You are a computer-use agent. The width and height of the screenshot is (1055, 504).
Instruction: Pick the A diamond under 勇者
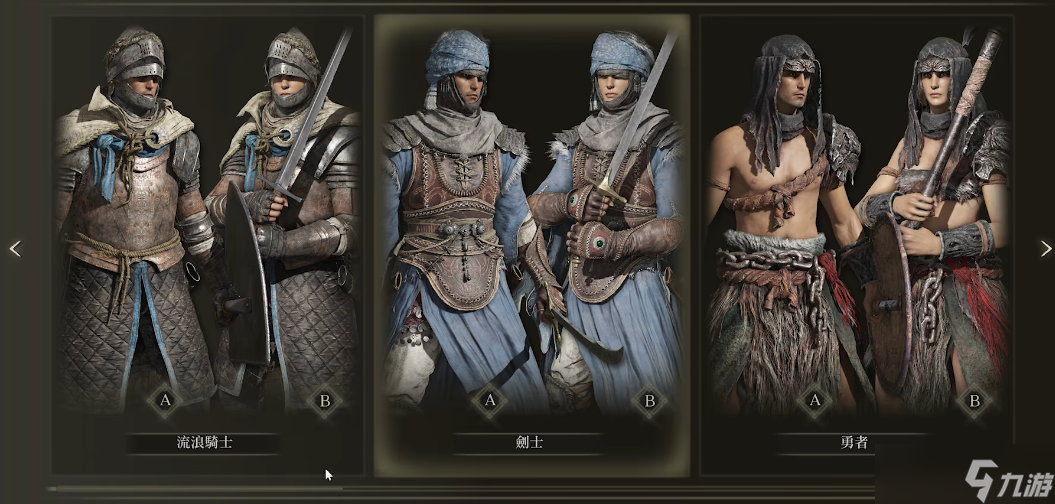point(815,401)
